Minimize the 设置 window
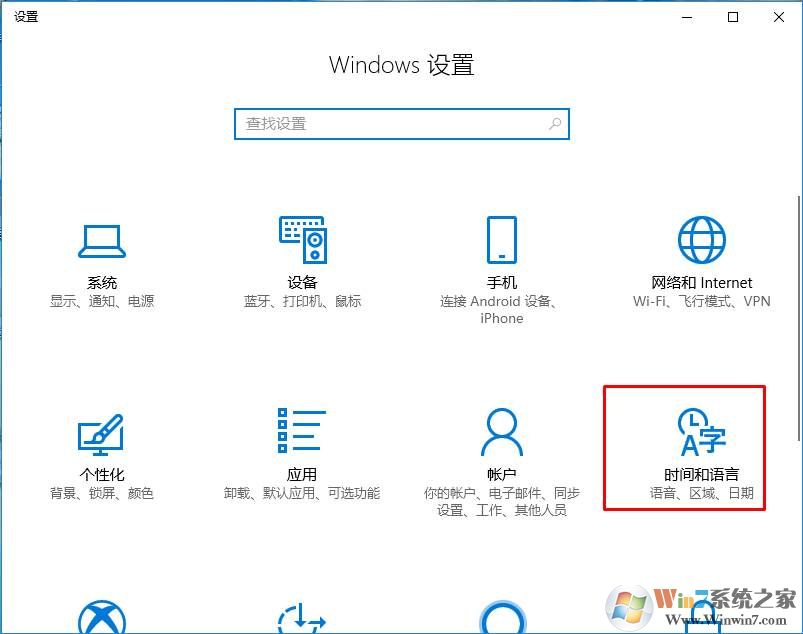This screenshot has width=803, height=634. tap(687, 17)
